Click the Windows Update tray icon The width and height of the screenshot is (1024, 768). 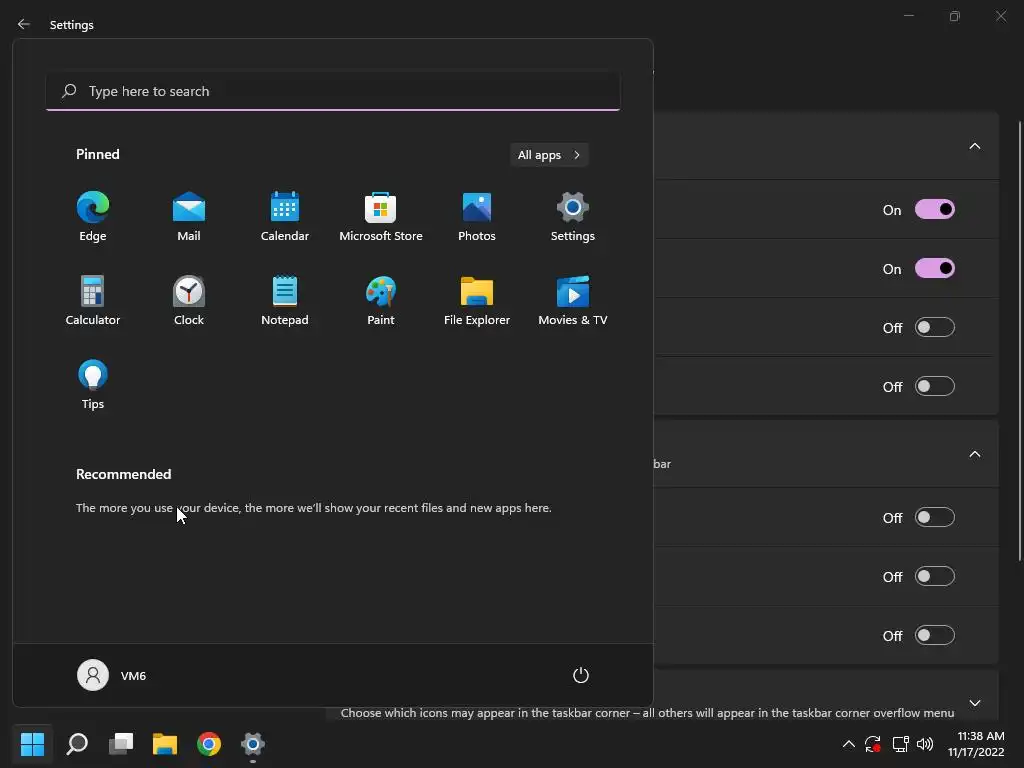(x=873, y=744)
